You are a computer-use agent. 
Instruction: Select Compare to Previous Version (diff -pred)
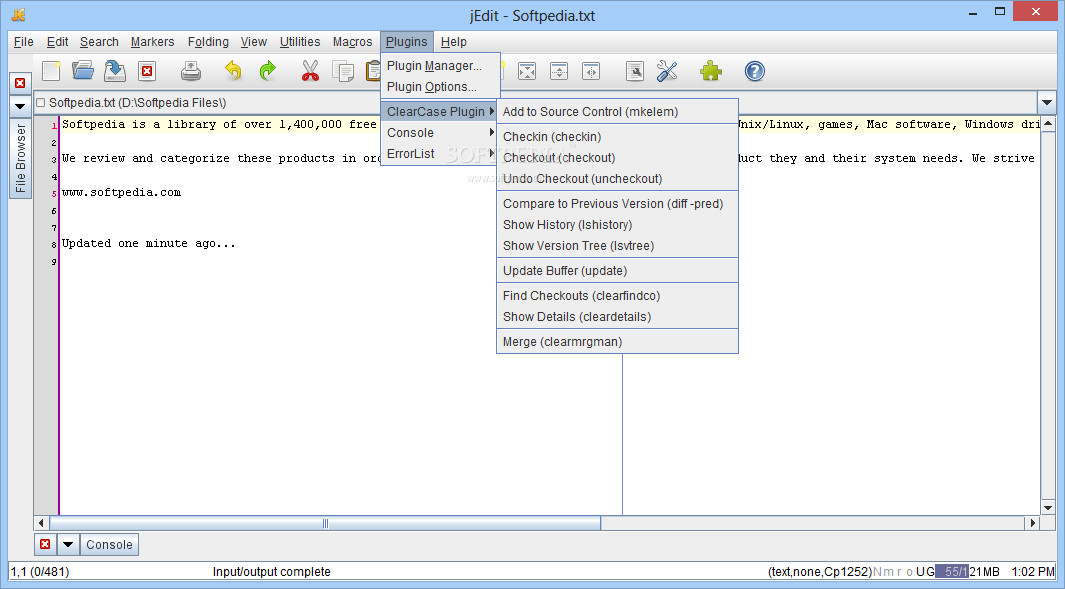617,204
